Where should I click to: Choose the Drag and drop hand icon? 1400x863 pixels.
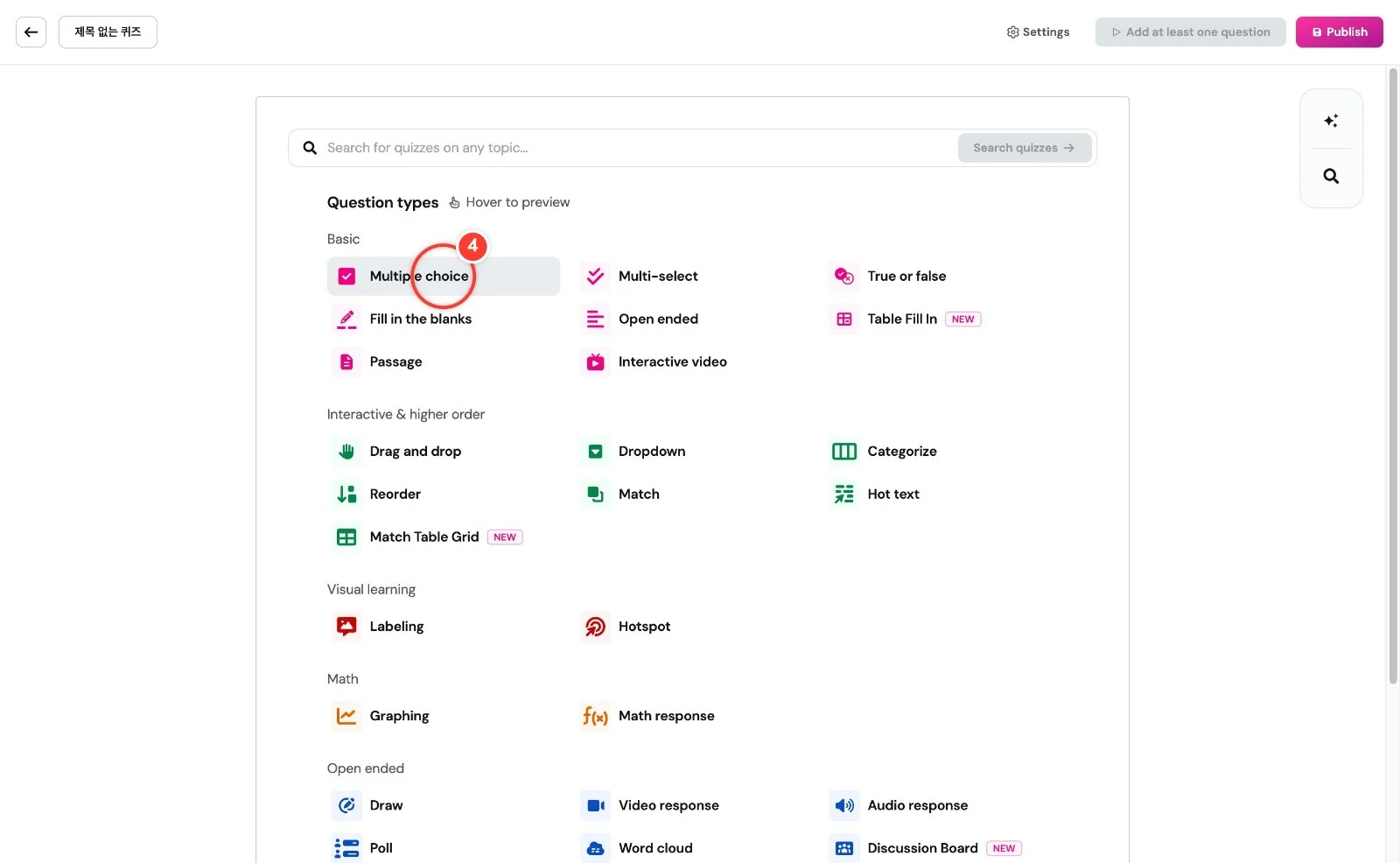coord(346,452)
